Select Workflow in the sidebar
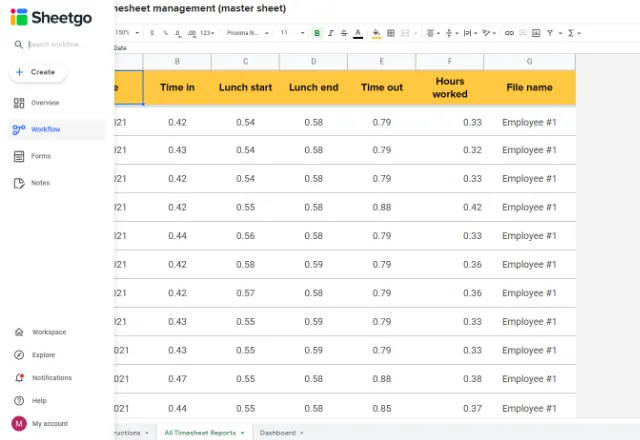This screenshot has height=440, width=640. [x=45, y=129]
